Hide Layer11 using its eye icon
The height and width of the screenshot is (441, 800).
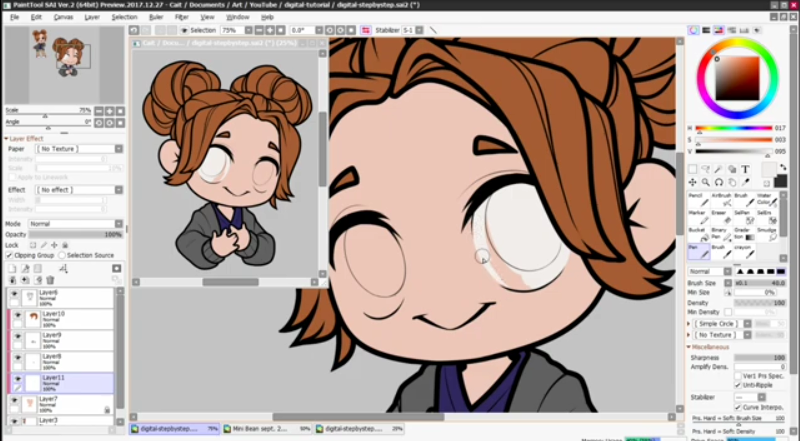tap(17, 379)
